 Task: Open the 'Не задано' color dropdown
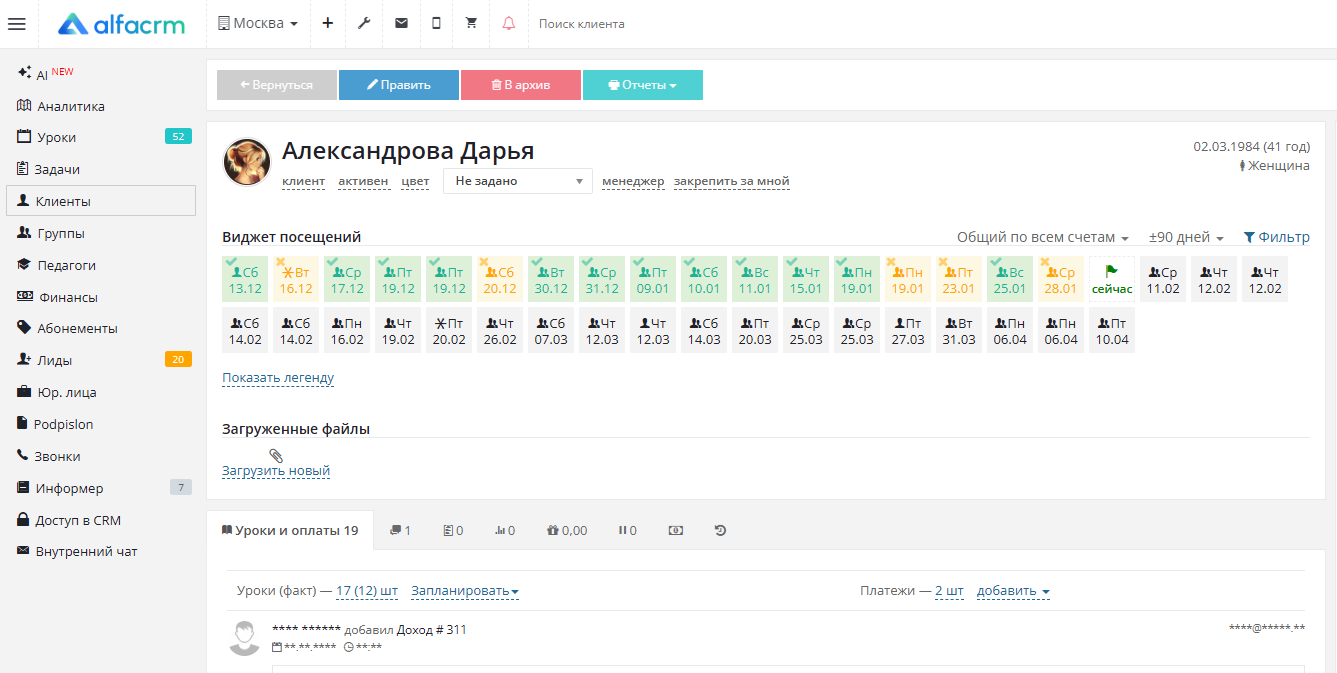[517, 181]
